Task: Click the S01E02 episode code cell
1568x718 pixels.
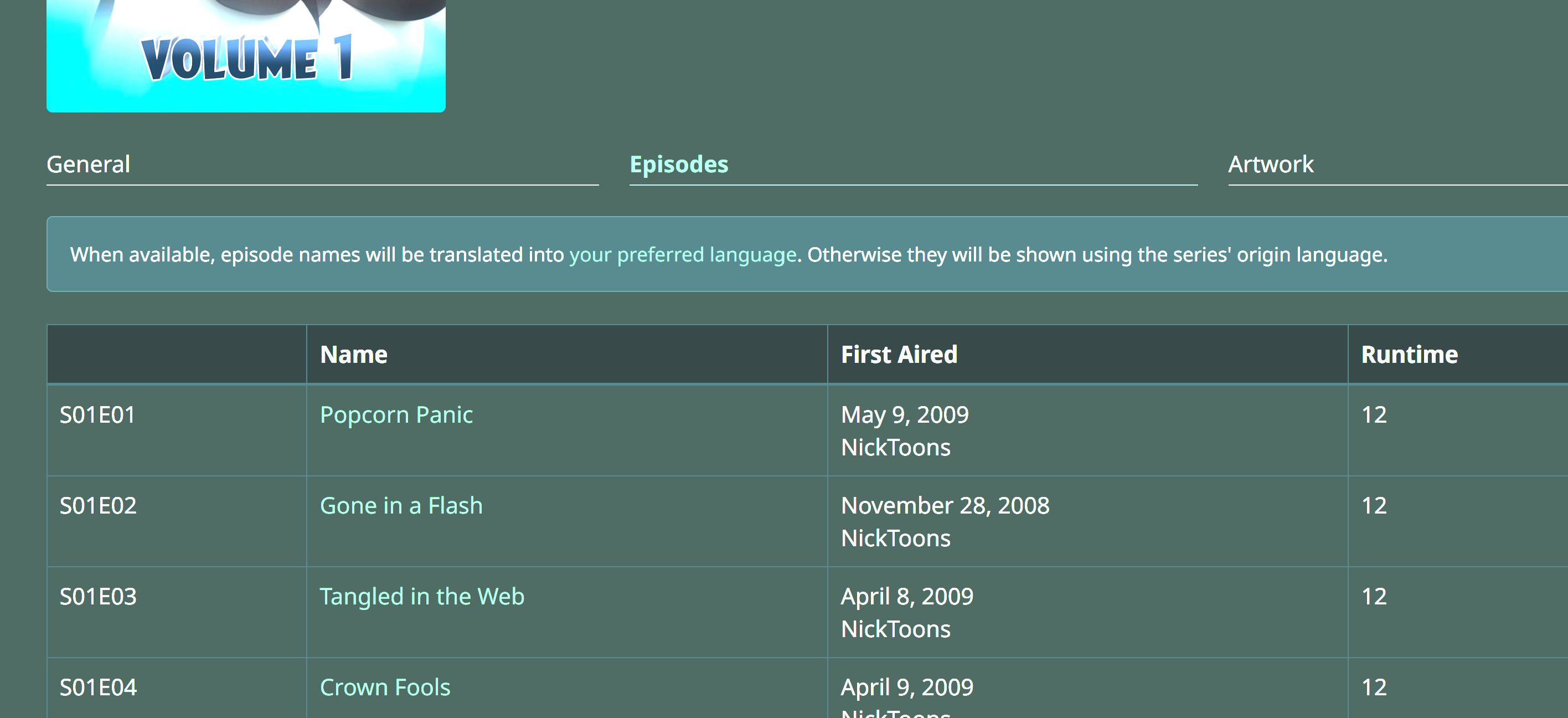Action: pyautogui.click(x=98, y=505)
